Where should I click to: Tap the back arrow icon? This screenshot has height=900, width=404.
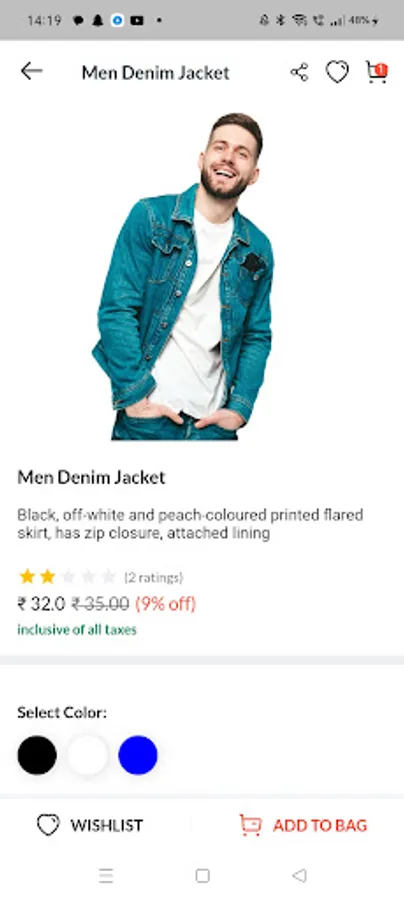32,71
